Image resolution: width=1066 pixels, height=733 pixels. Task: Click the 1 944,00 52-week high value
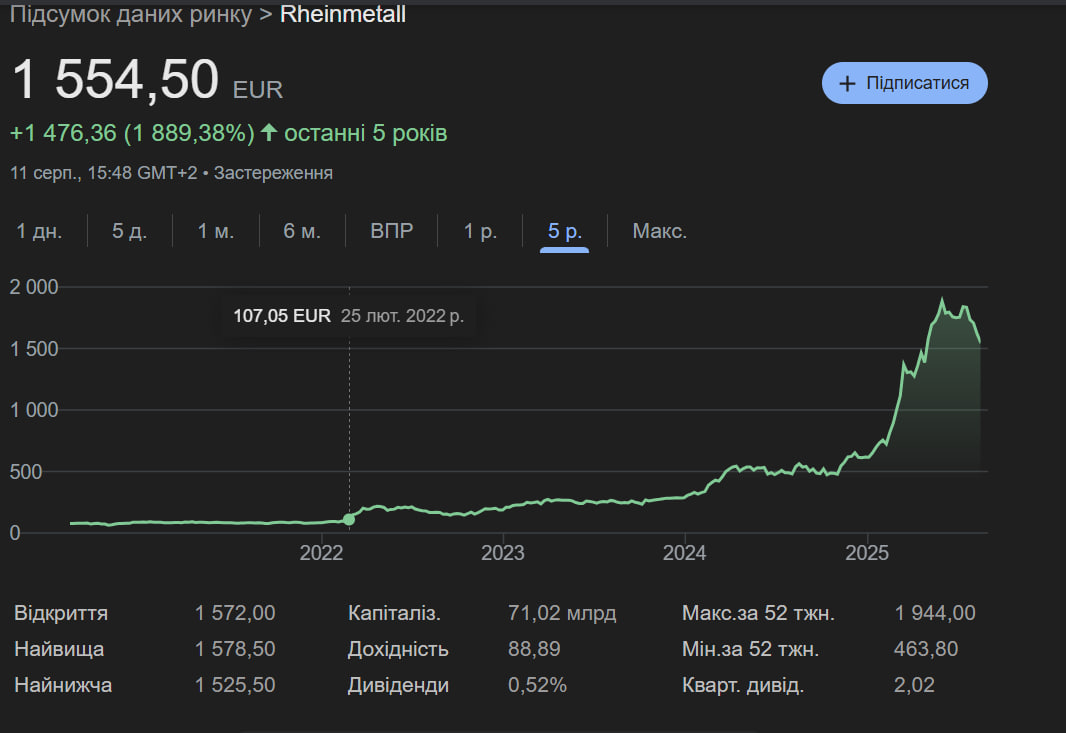tap(935, 613)
